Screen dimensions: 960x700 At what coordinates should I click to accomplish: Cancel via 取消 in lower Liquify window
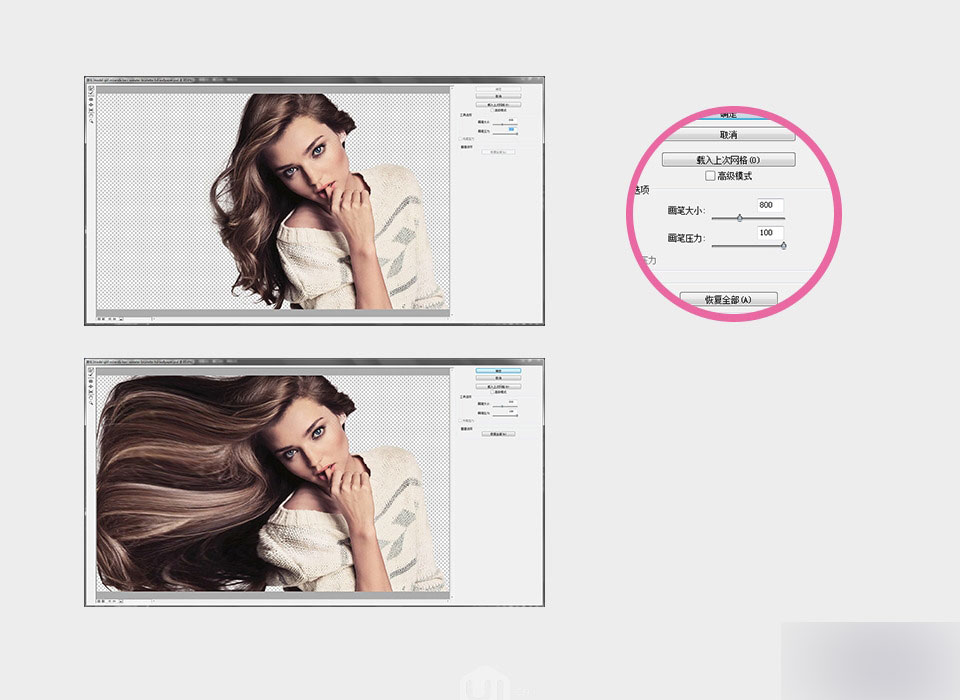tap(498, 378)
